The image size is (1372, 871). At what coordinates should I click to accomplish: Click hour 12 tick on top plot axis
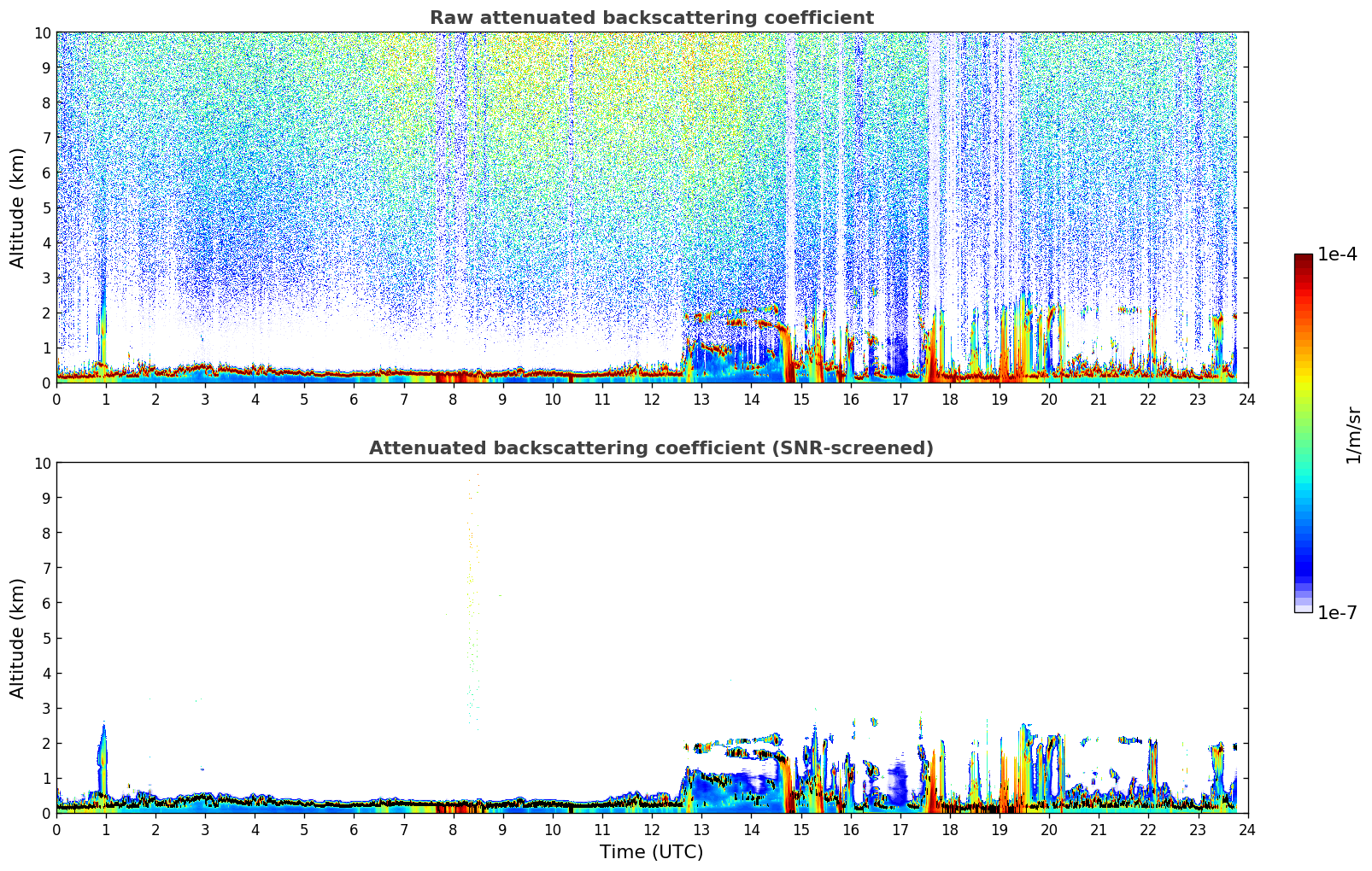[652, 400]
